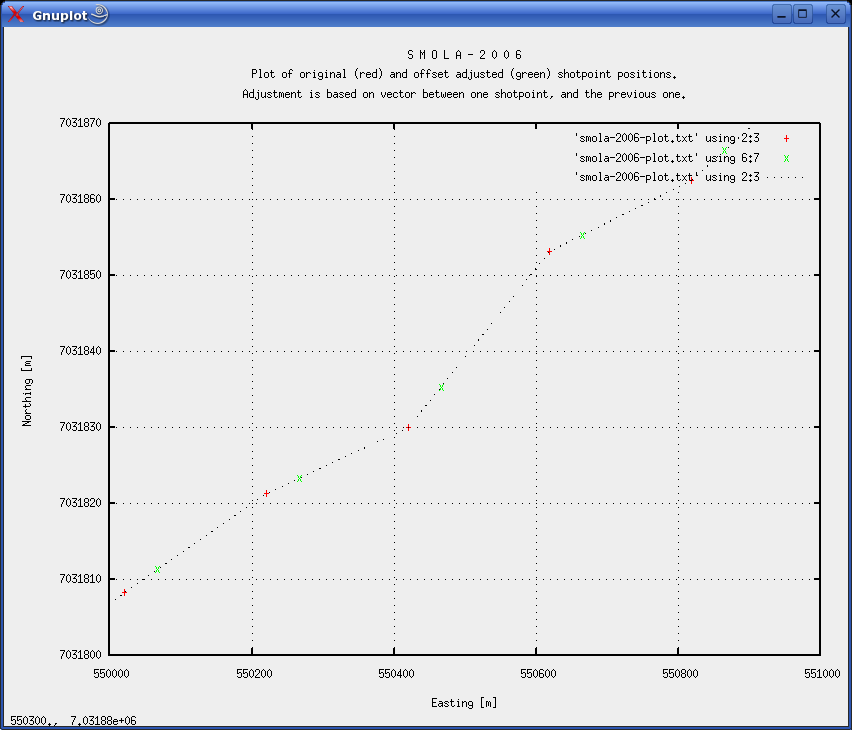Select the red shotpoint marker near northing 7031830
852x730 pixels.
point(408,427)
